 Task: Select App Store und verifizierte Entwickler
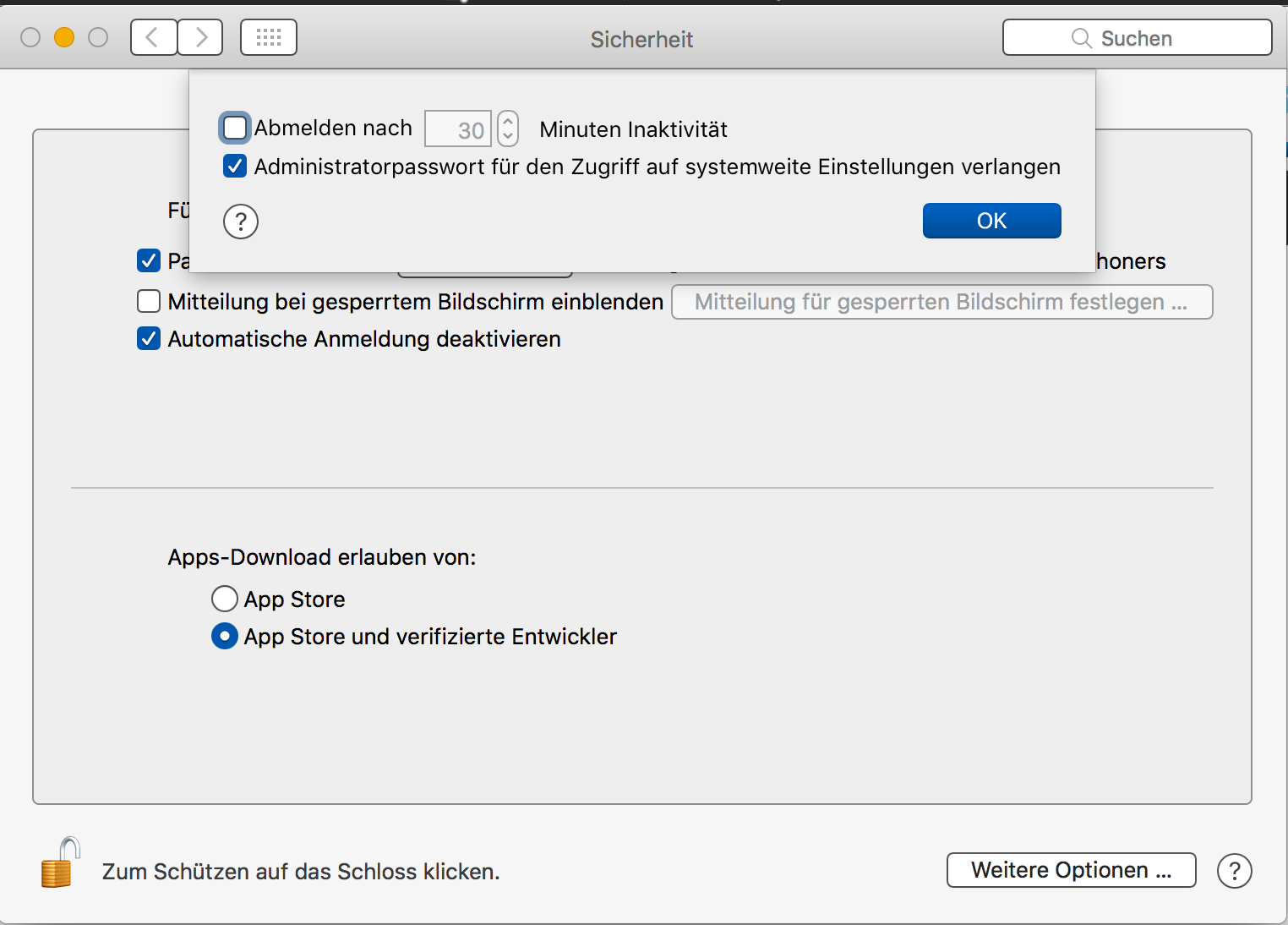tap(224, 636)
